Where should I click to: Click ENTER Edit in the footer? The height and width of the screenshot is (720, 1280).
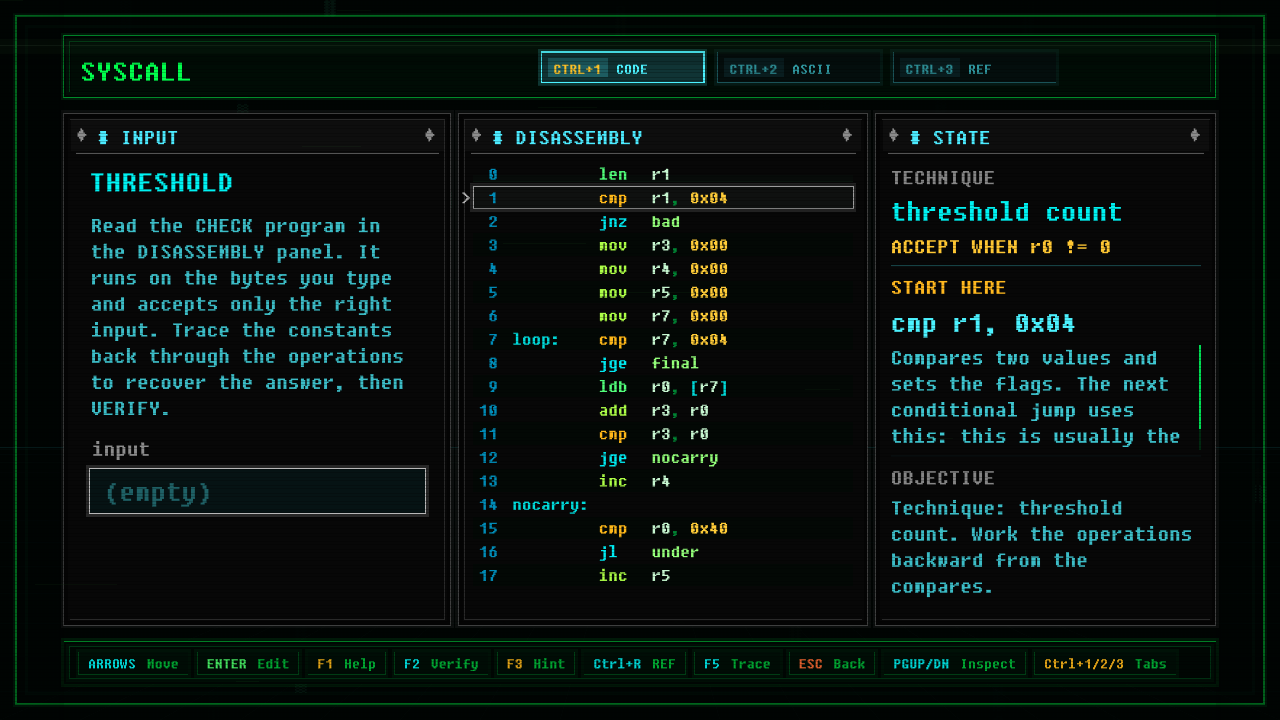(x=248, y=663)
